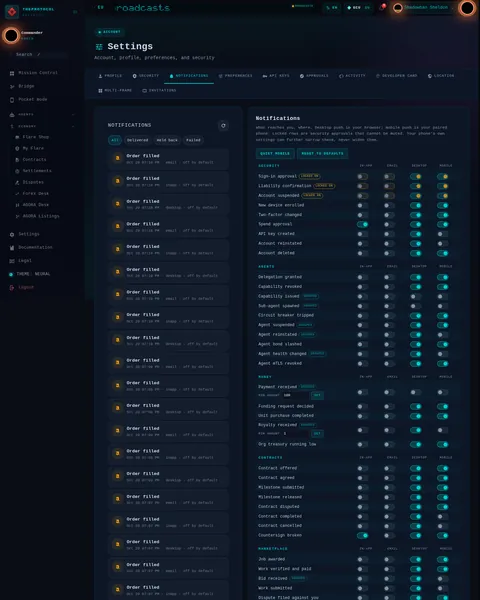Toggle Two-factor changed Mobile notifications

pos(442,215)
